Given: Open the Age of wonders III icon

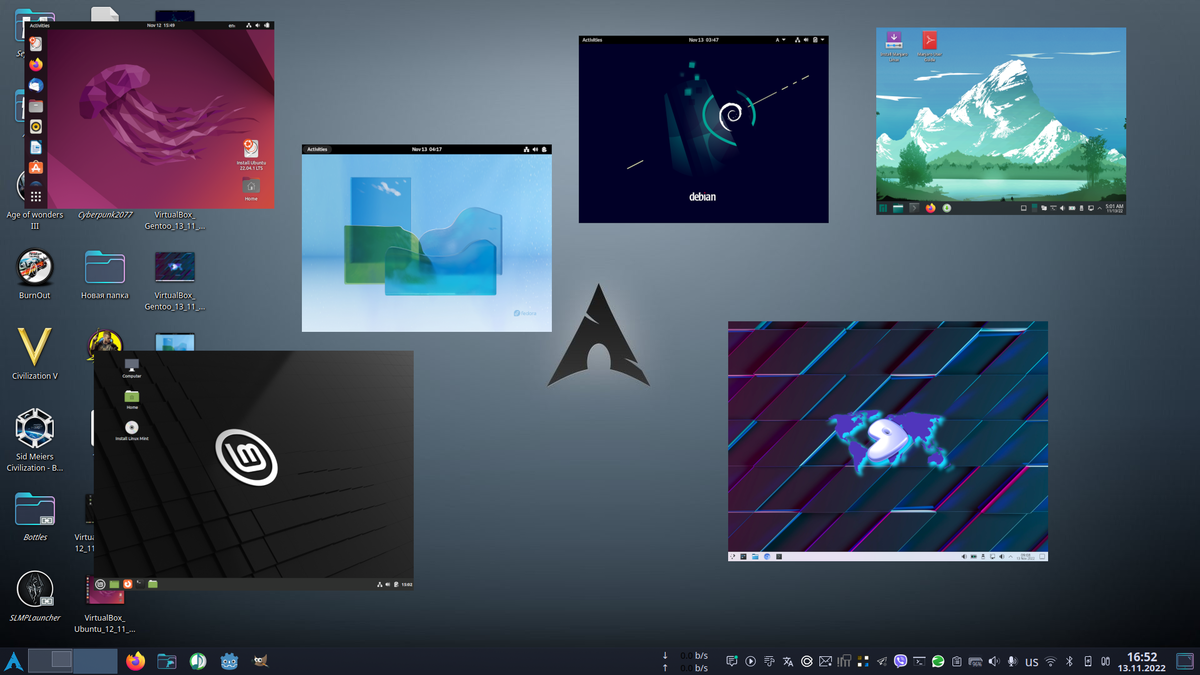Looking at the screenshot, I should (35, 200).
